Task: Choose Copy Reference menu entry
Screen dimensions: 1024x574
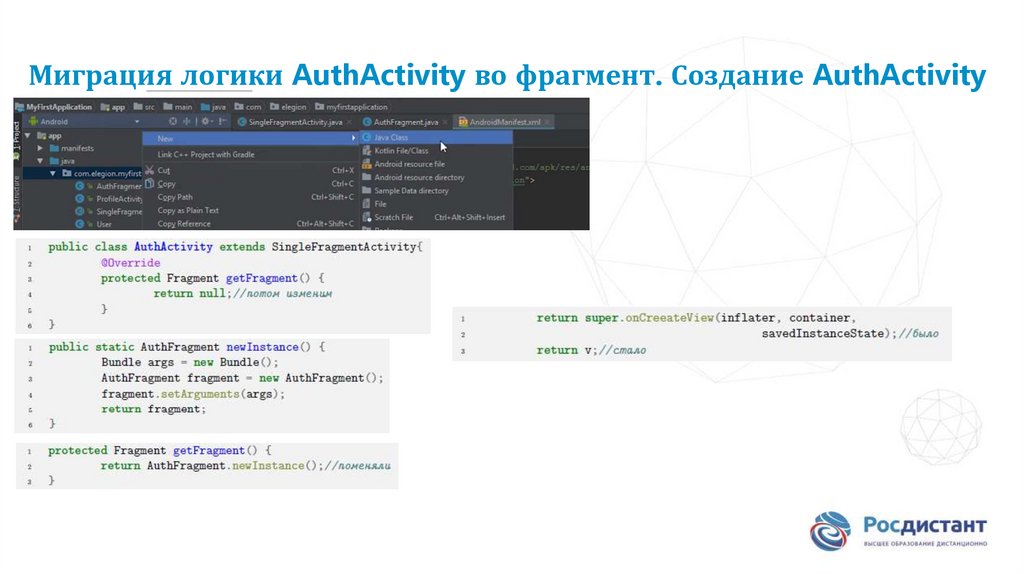Action: coord(251,223)
